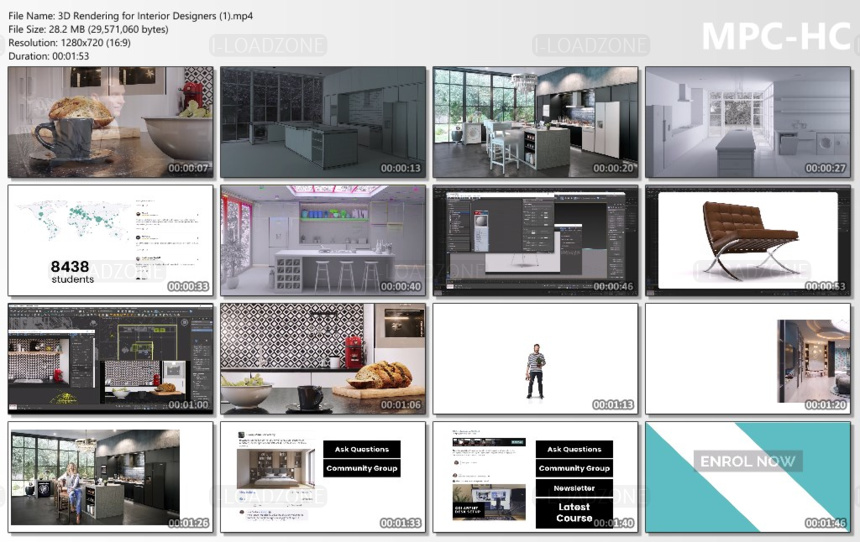This screenshot has height=542, width=860.
Task: Click the Resolution 1280x720 text
Action: coord(69,42)
